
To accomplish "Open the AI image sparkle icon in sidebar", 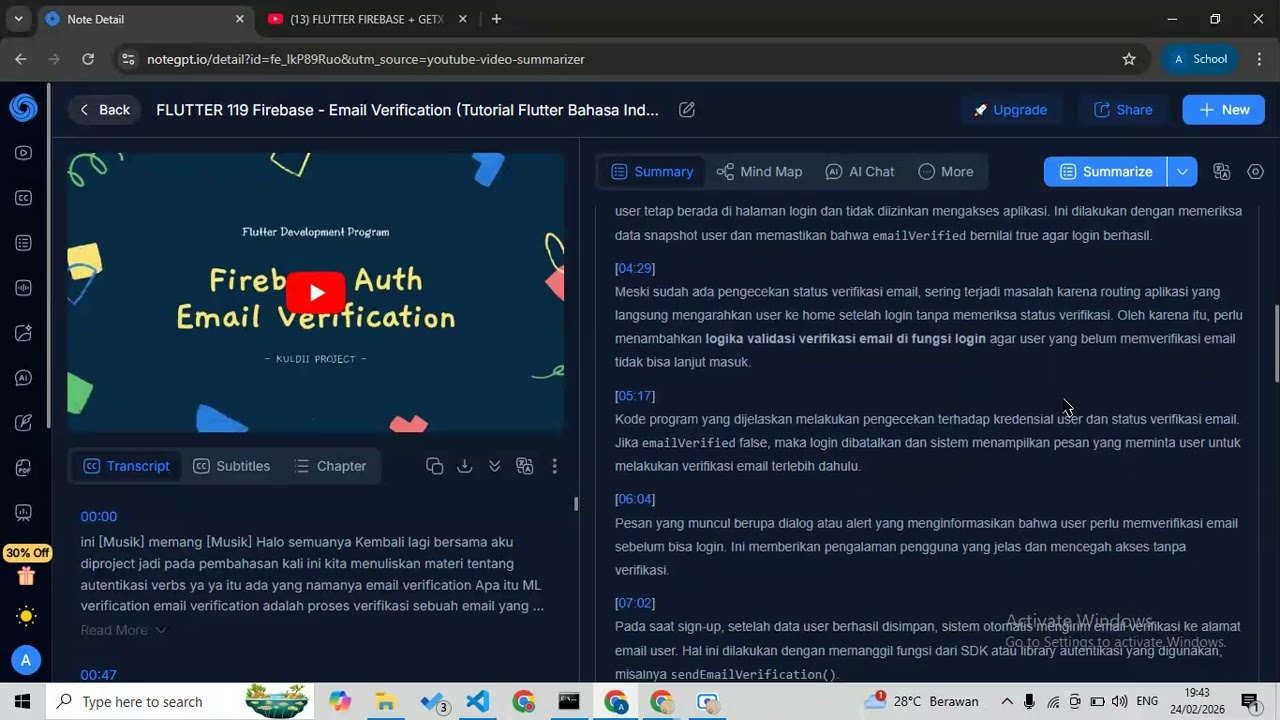I will click(x=23, y=333).
